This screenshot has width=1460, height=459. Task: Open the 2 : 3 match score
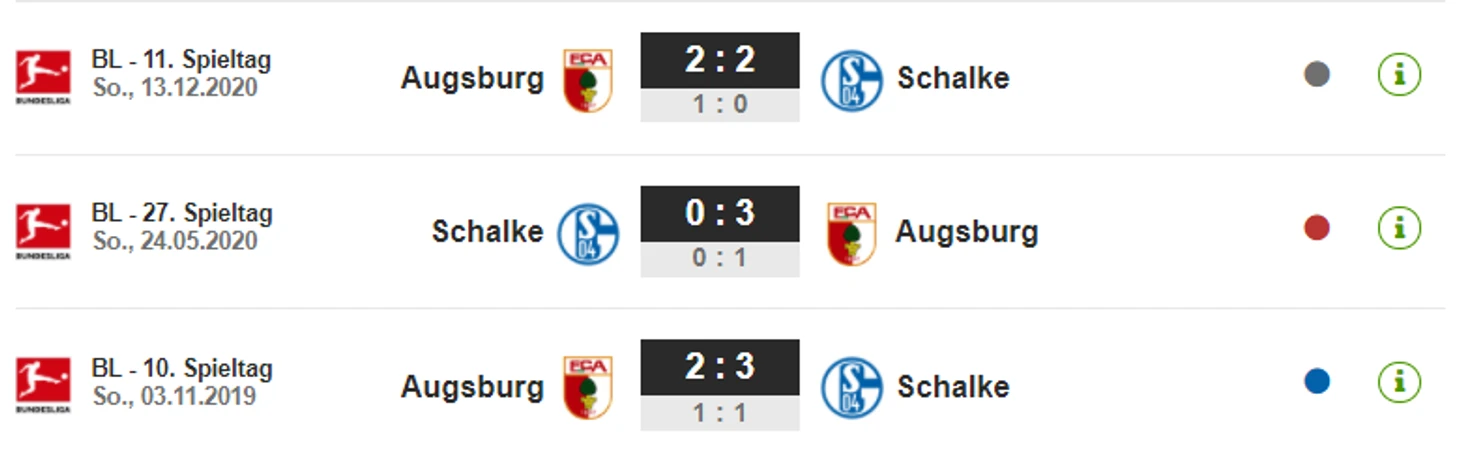[719, 367]
